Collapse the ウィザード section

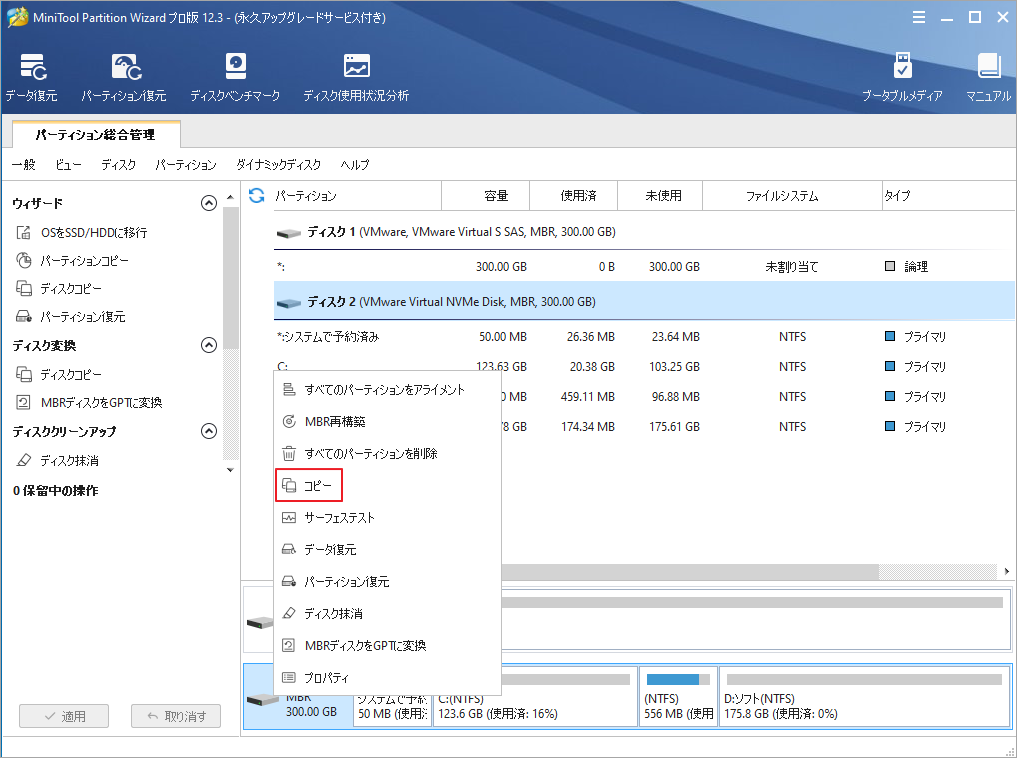(x=209, y=204)
